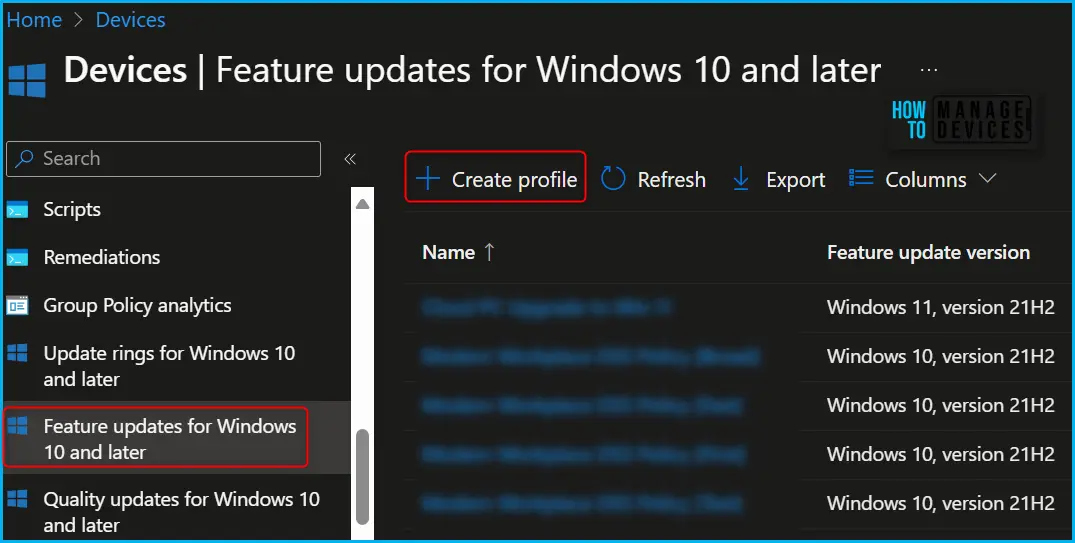This screenshot has width=1075, height=543.
Task: Collapse the sidebar with double chevron
Action: click(x=350, y=159)
